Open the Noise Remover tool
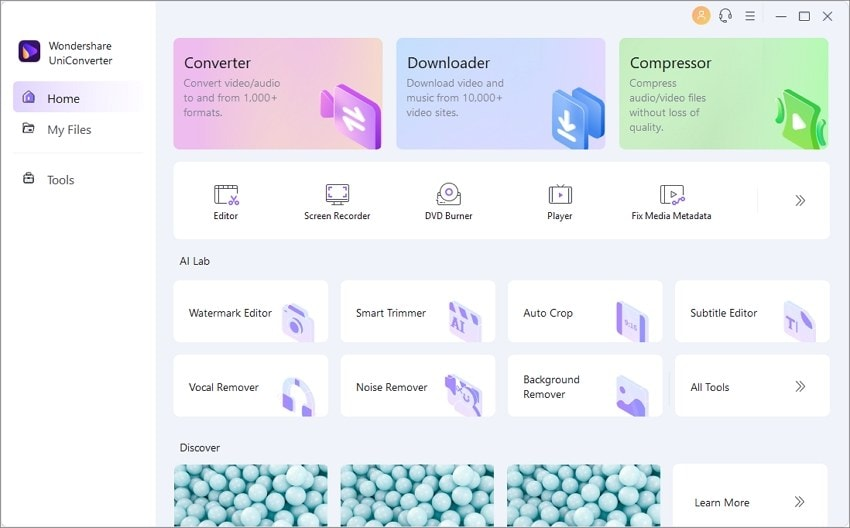This screenshot has width=850, height=528. tap(417, 386)
